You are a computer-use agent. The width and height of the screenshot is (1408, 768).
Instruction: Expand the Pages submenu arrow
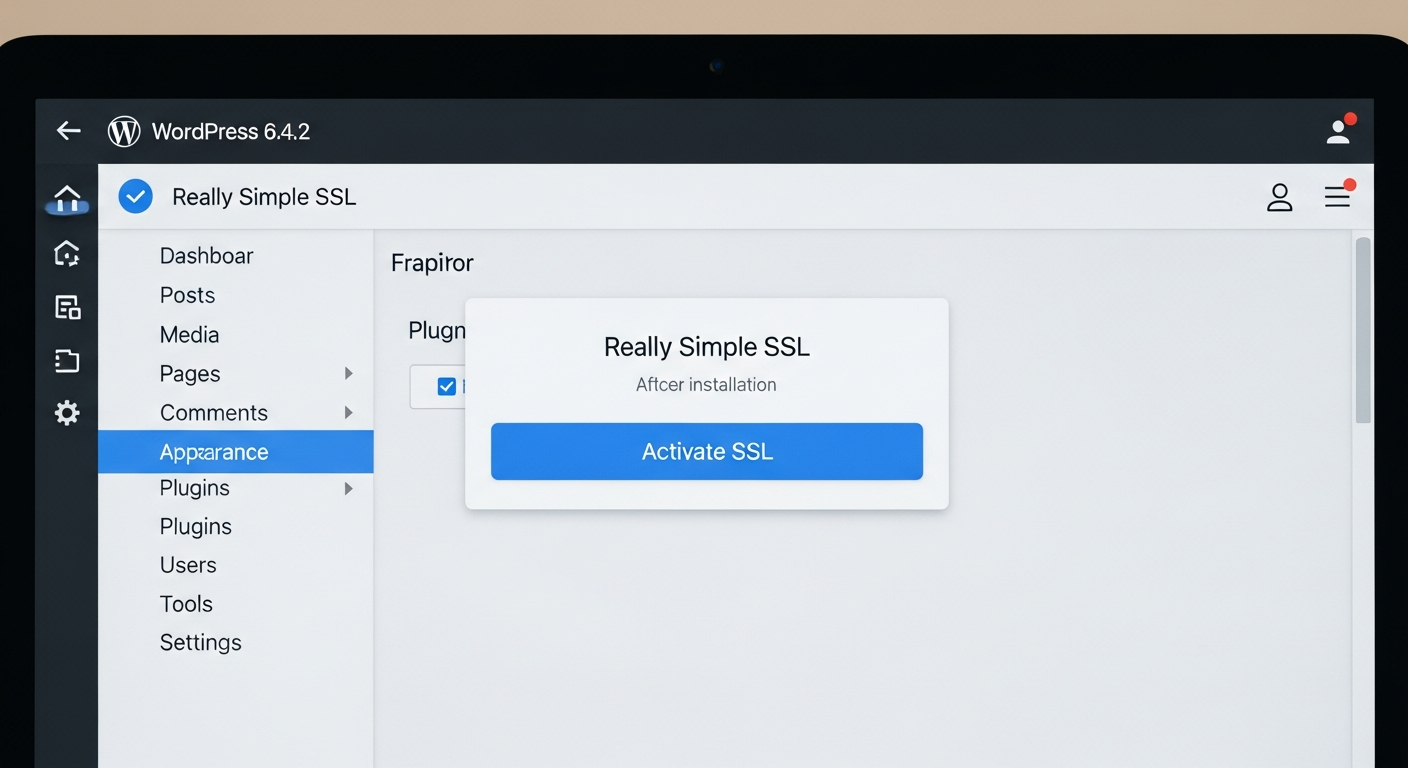[349, 373]
